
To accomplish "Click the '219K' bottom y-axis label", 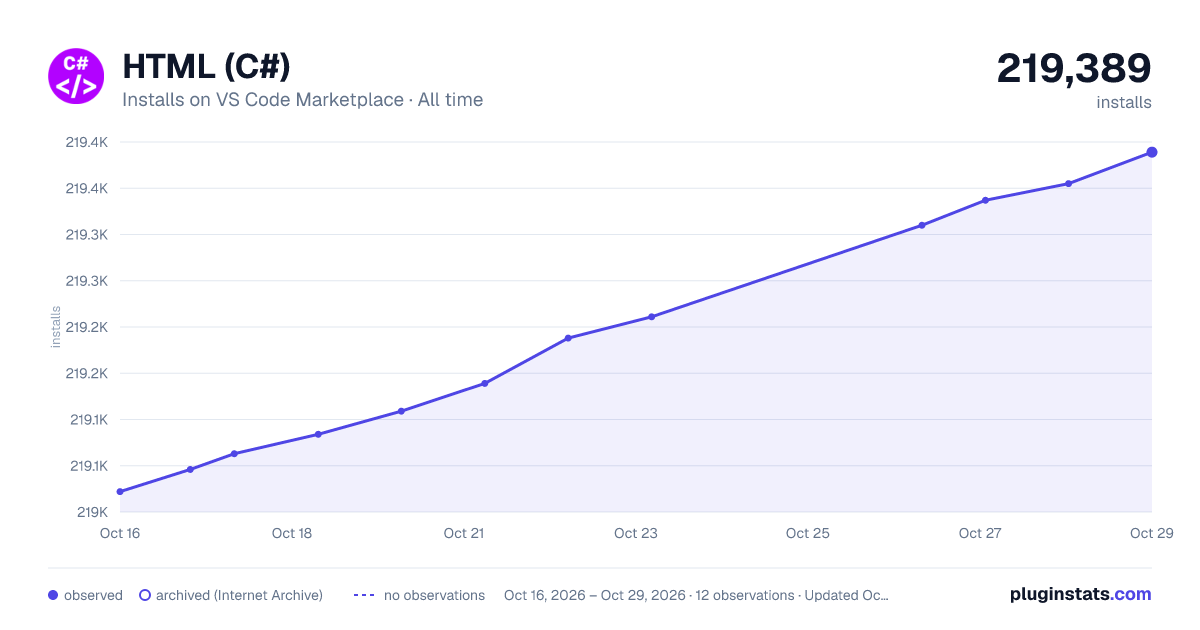I will coord(93,512).
